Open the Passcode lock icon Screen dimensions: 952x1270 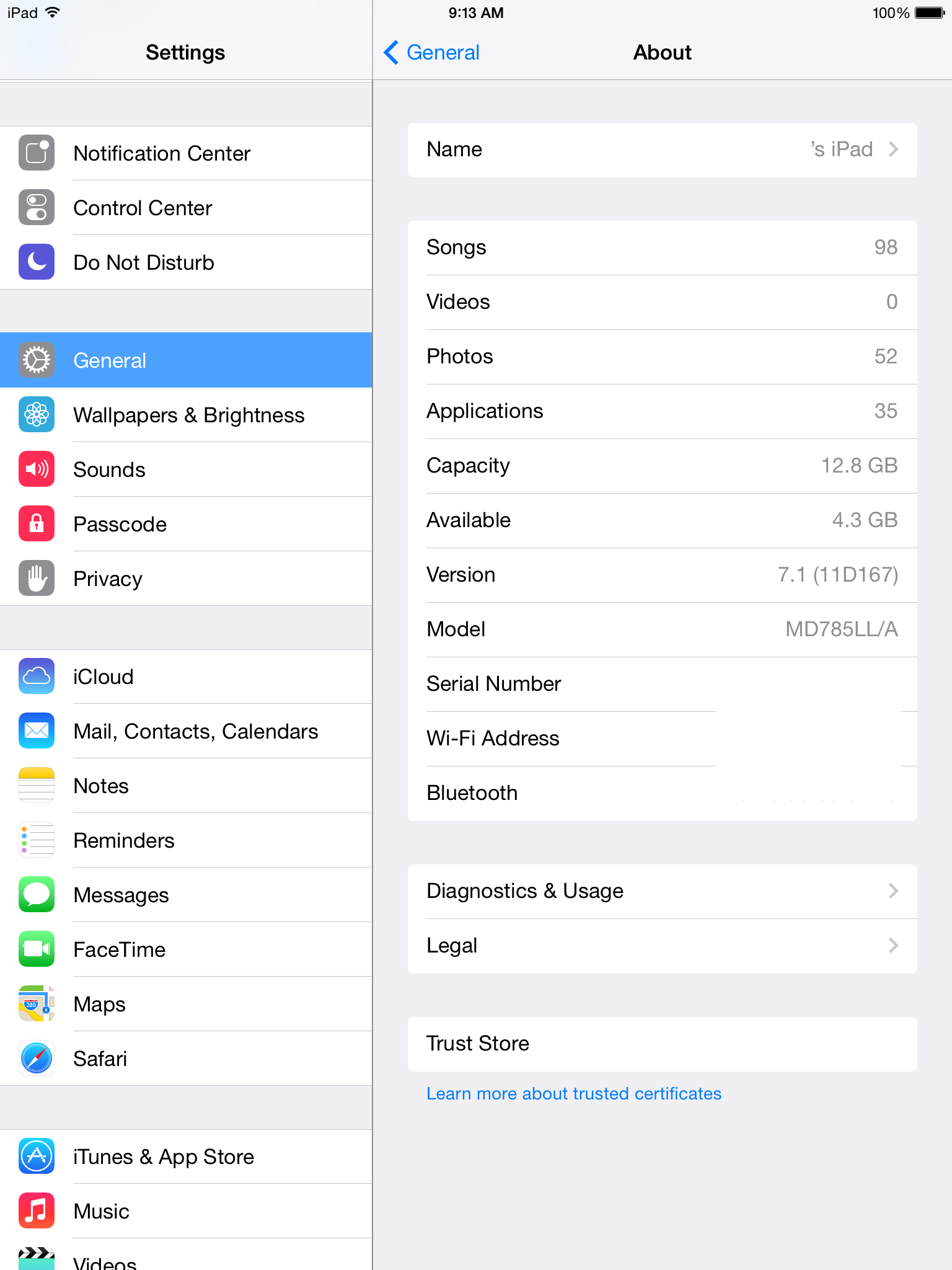(37, 523)
